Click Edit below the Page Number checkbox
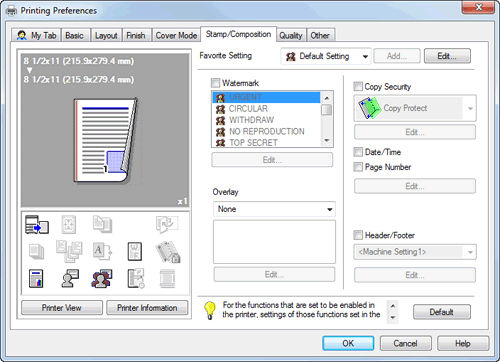 pyautogui.click(x=415, y=186)
